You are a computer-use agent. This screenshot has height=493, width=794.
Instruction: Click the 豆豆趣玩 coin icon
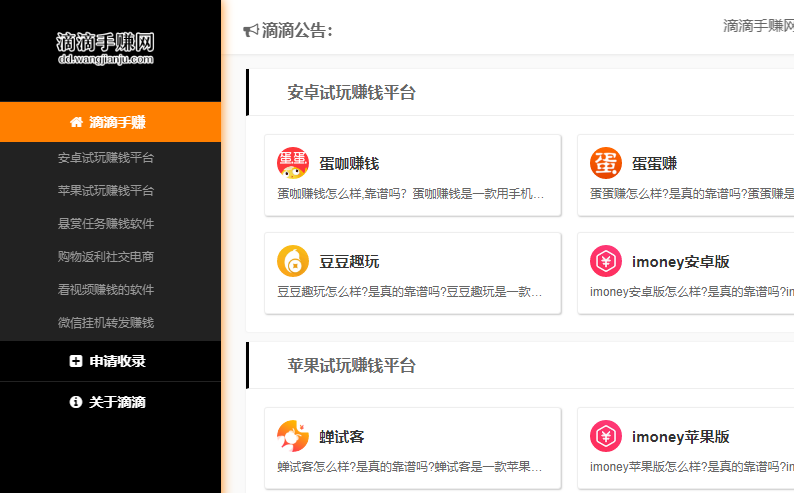293,261
